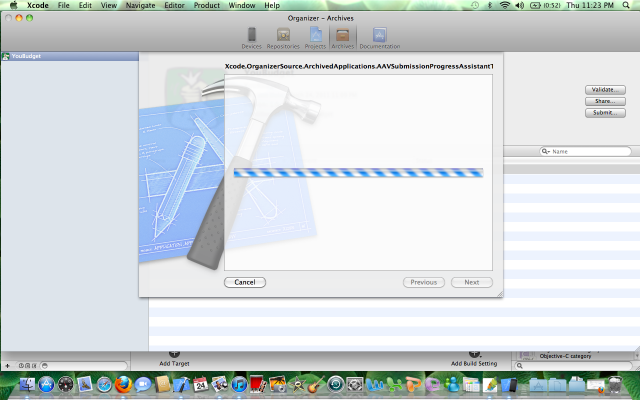640x400 pixels.
Task: Click Add Target in the background window
Action: [174, 359]
